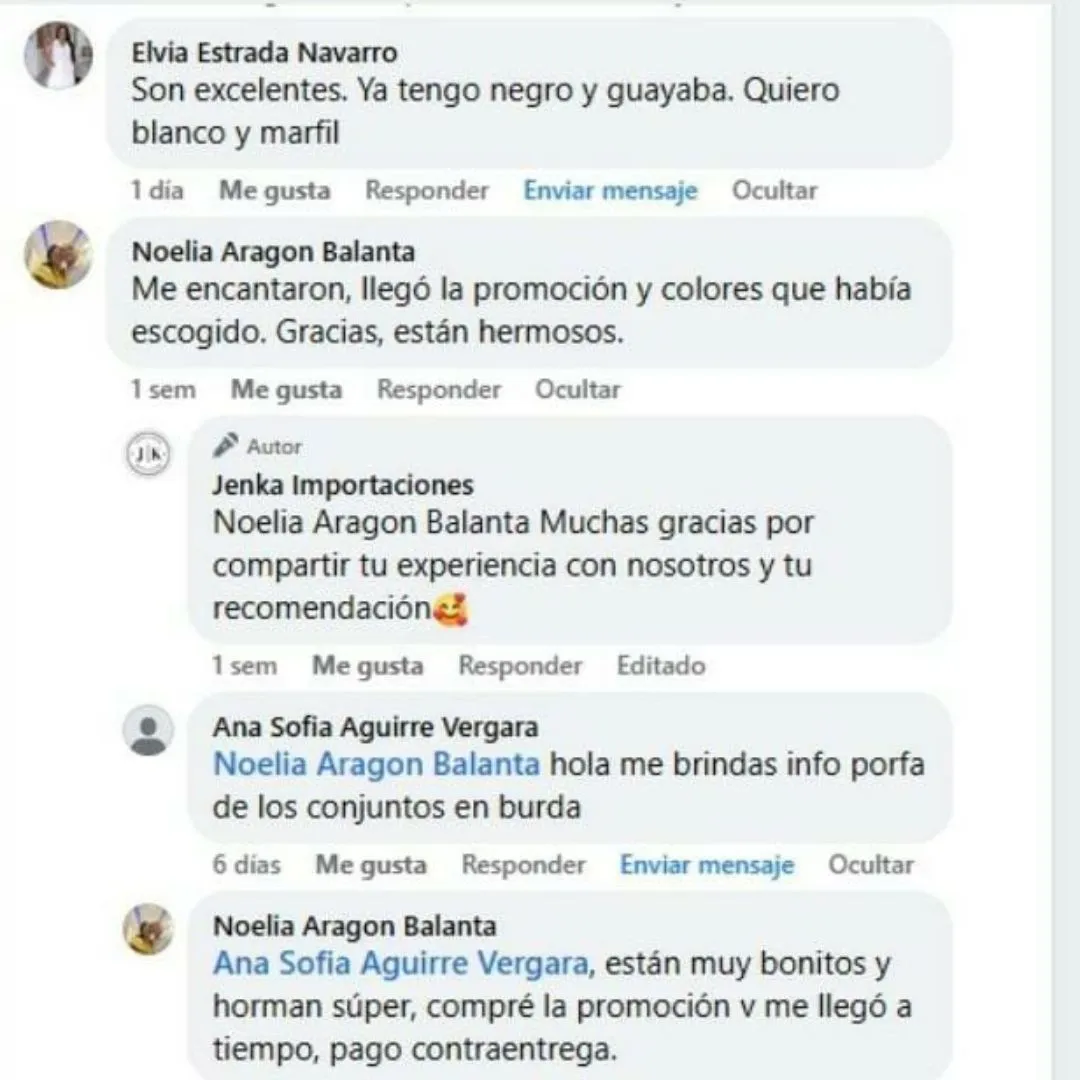Hide Ana Sofia Aguirre Vergara's reply

[x=871, y=864]
